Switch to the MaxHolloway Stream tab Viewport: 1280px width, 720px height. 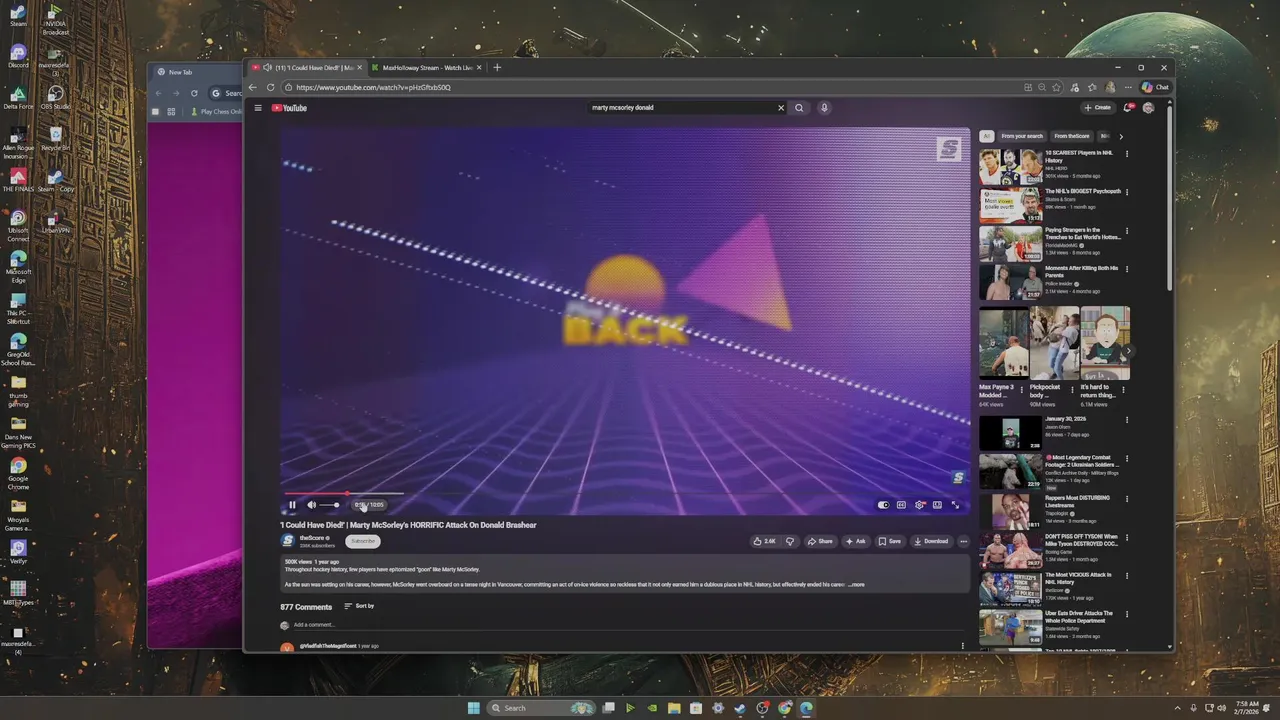(x=427, y=68)
